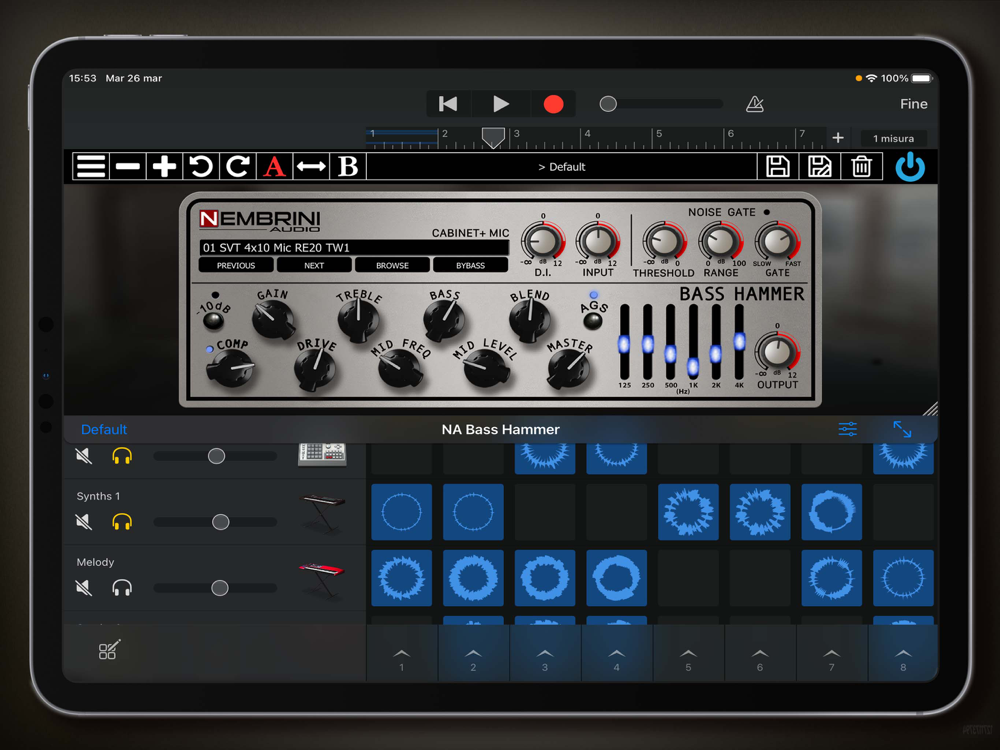Start recording with the red record button

(x=553, y=104)
